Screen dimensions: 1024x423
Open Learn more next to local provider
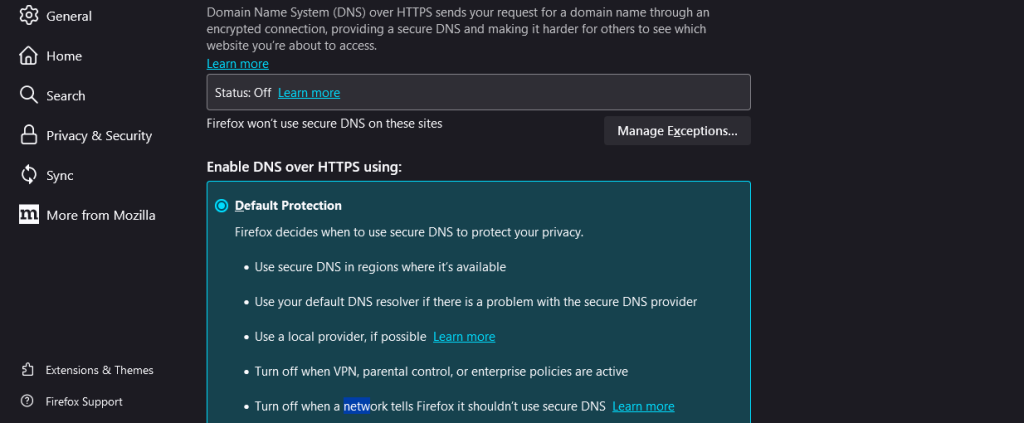coord(464,337)
